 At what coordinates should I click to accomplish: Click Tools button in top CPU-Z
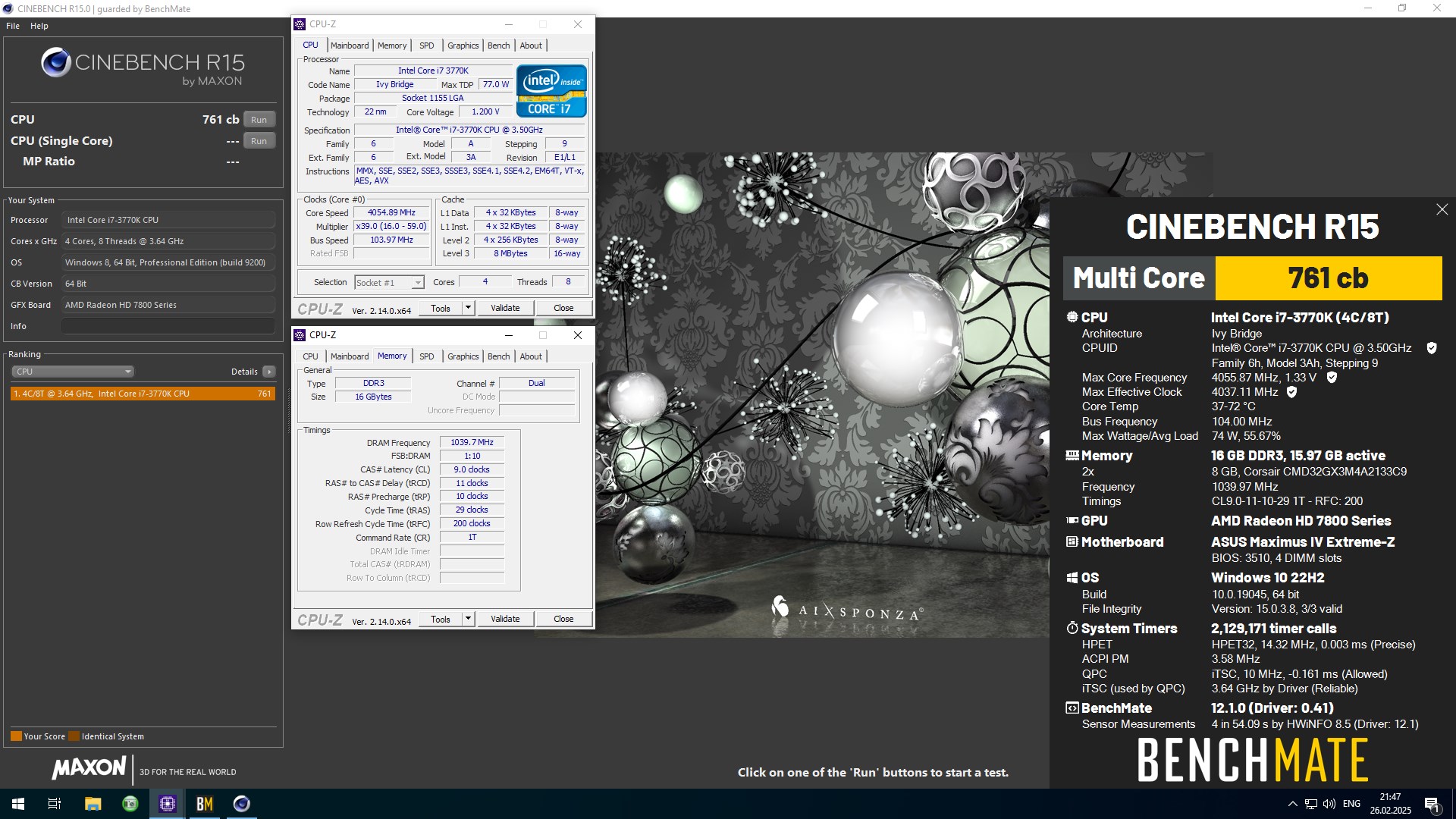click(x=441, y=309)
